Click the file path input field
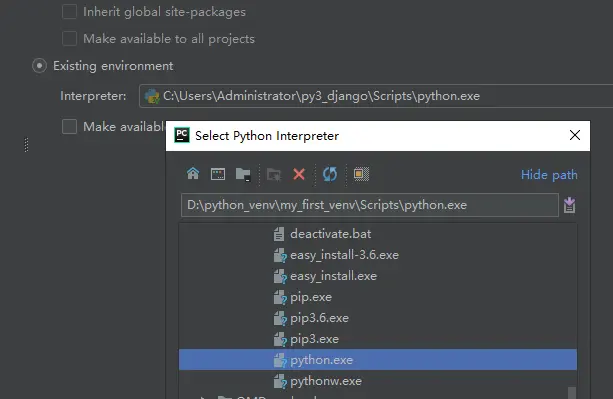 pyautogui.click(x=370, y=205)
